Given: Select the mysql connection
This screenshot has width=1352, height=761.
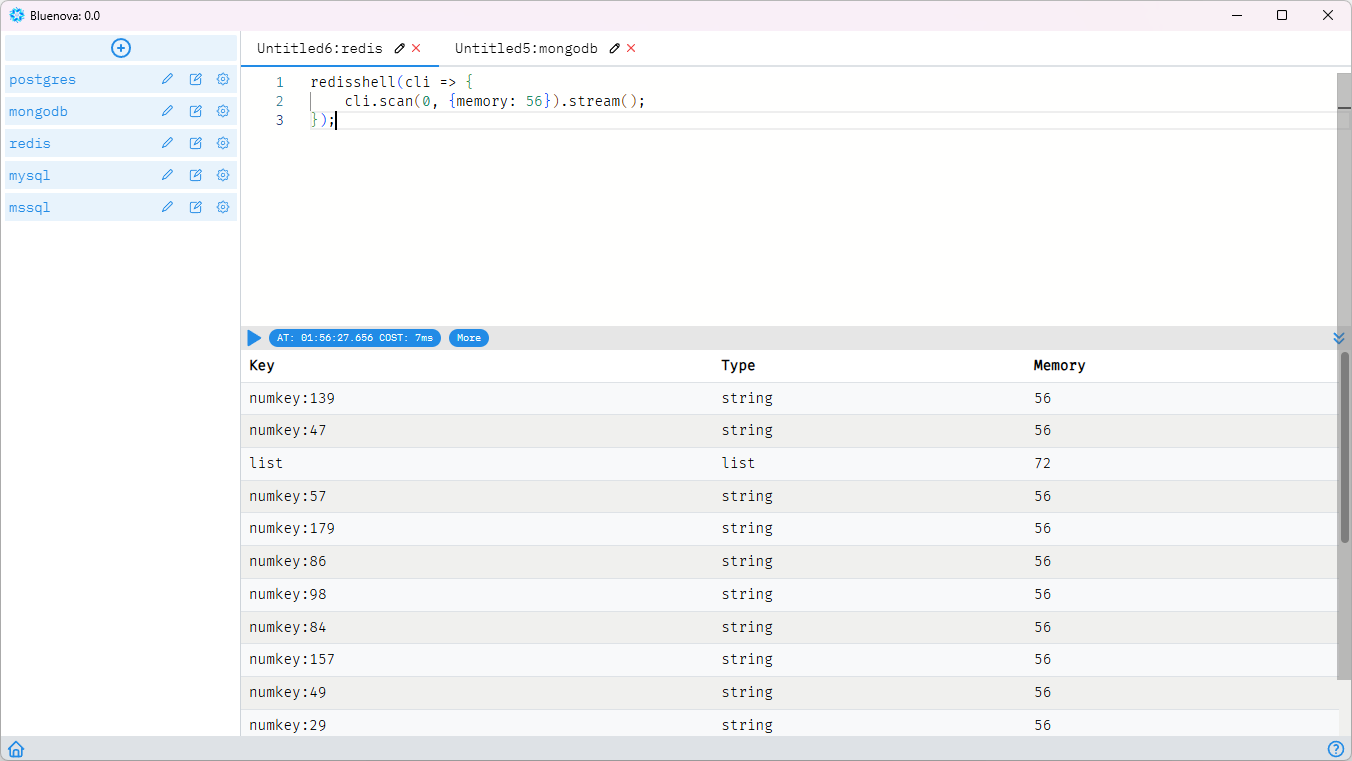Looking at the screenshot, I should (30, 175).
